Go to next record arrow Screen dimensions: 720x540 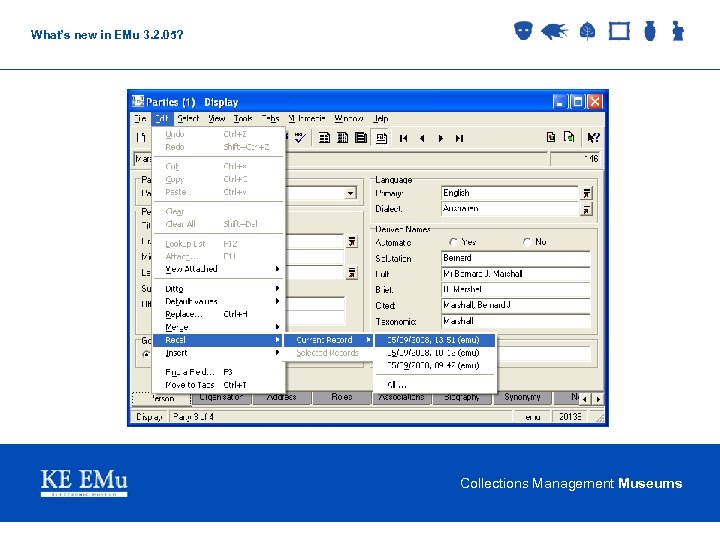point(441,138)
